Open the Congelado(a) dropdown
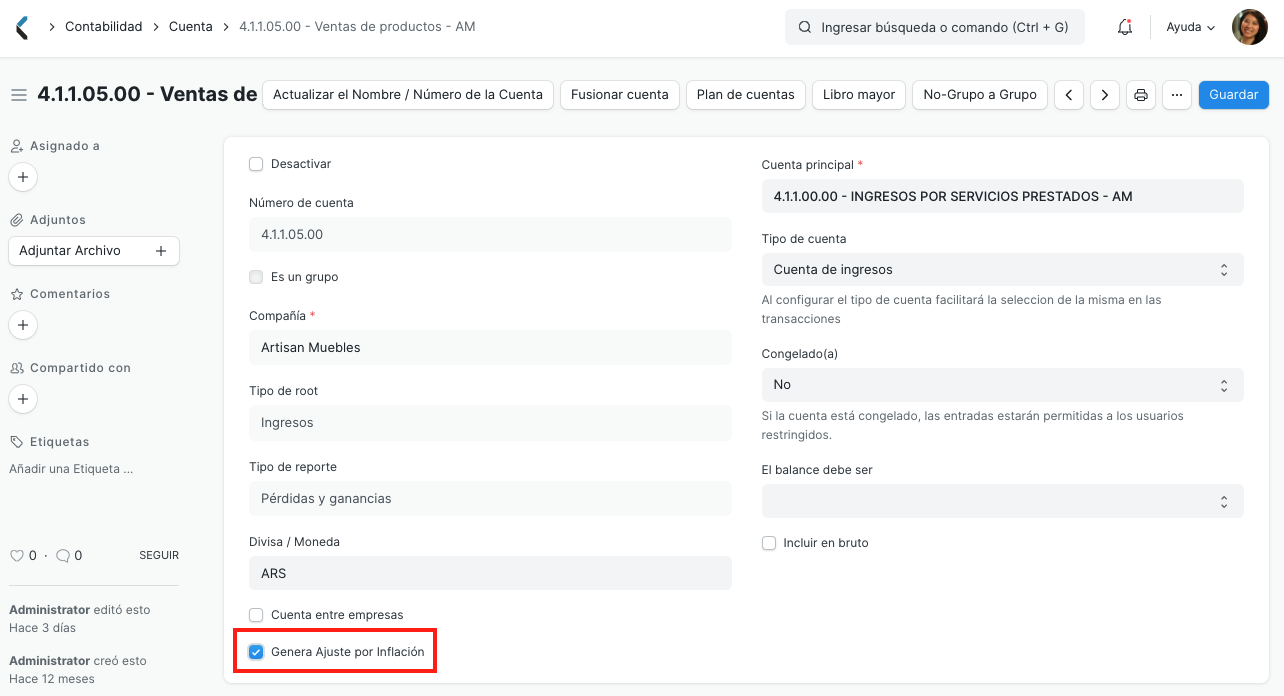This screenshot has height=696, width=1284. point(1002,385)
